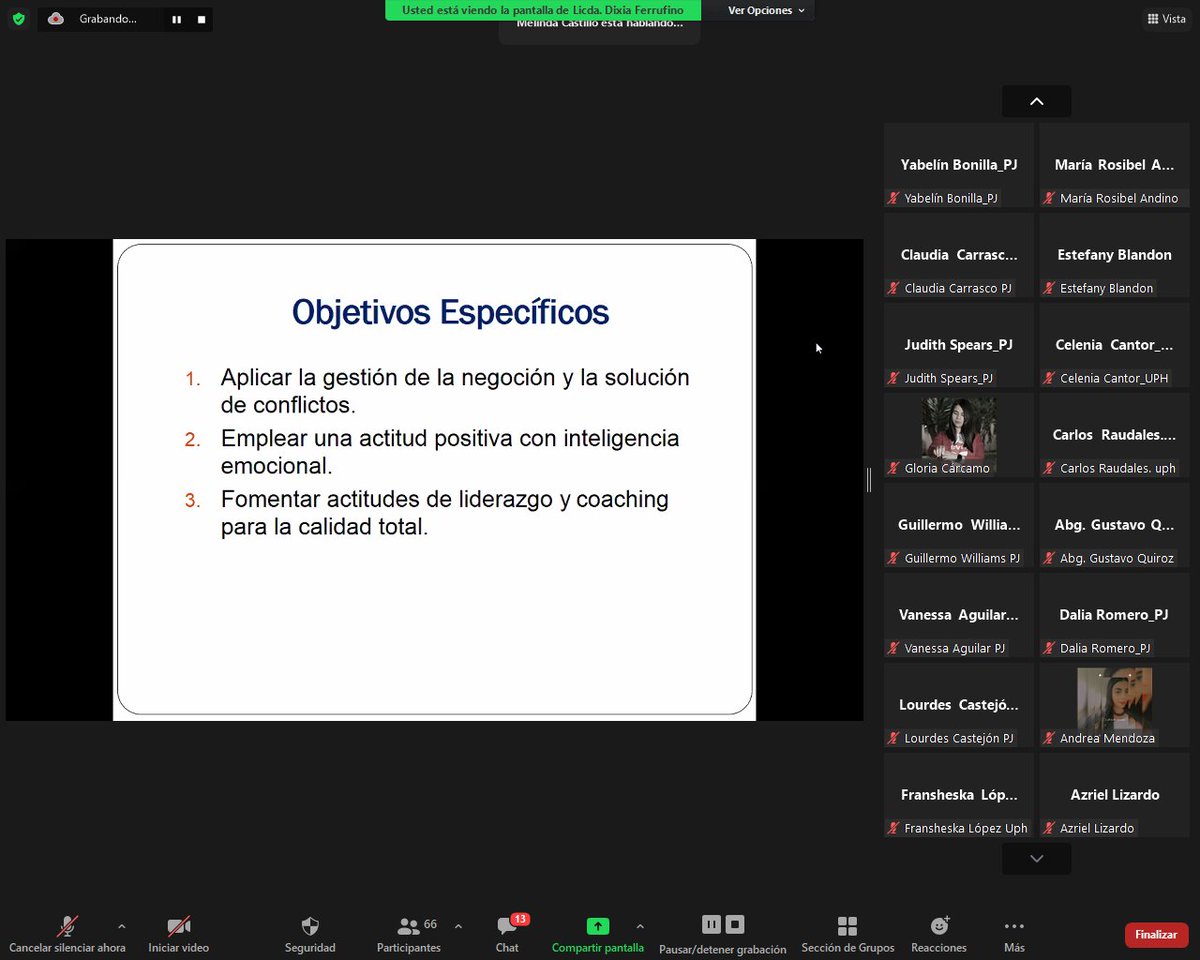The height and width of the screenshot is (960, 1200).
Task: Click the red unread chat badge 13
Action: click(520, 919)
